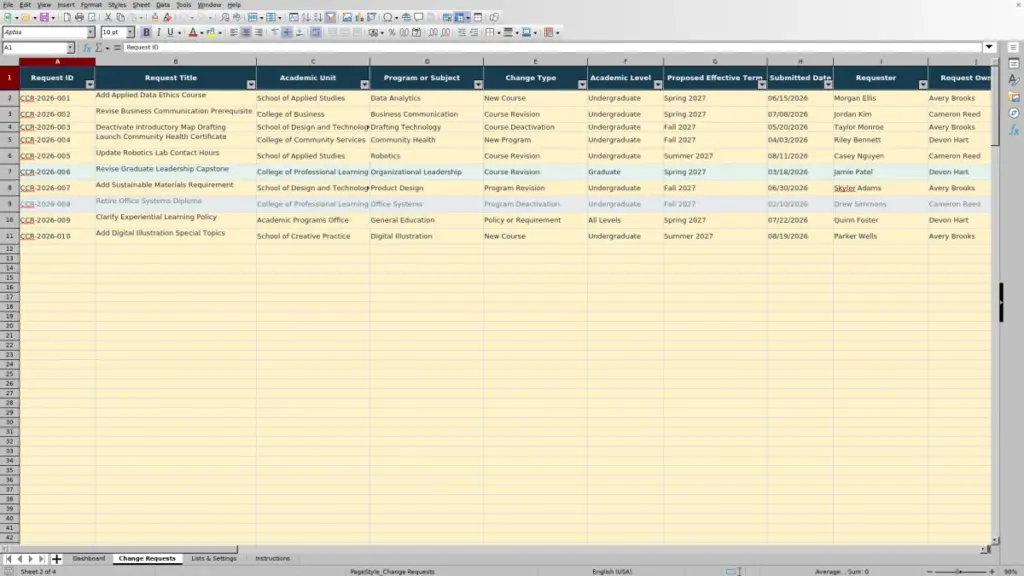Click the Format as Percent icon
This screenshot has width=1024, height=576.
(392, 32)
